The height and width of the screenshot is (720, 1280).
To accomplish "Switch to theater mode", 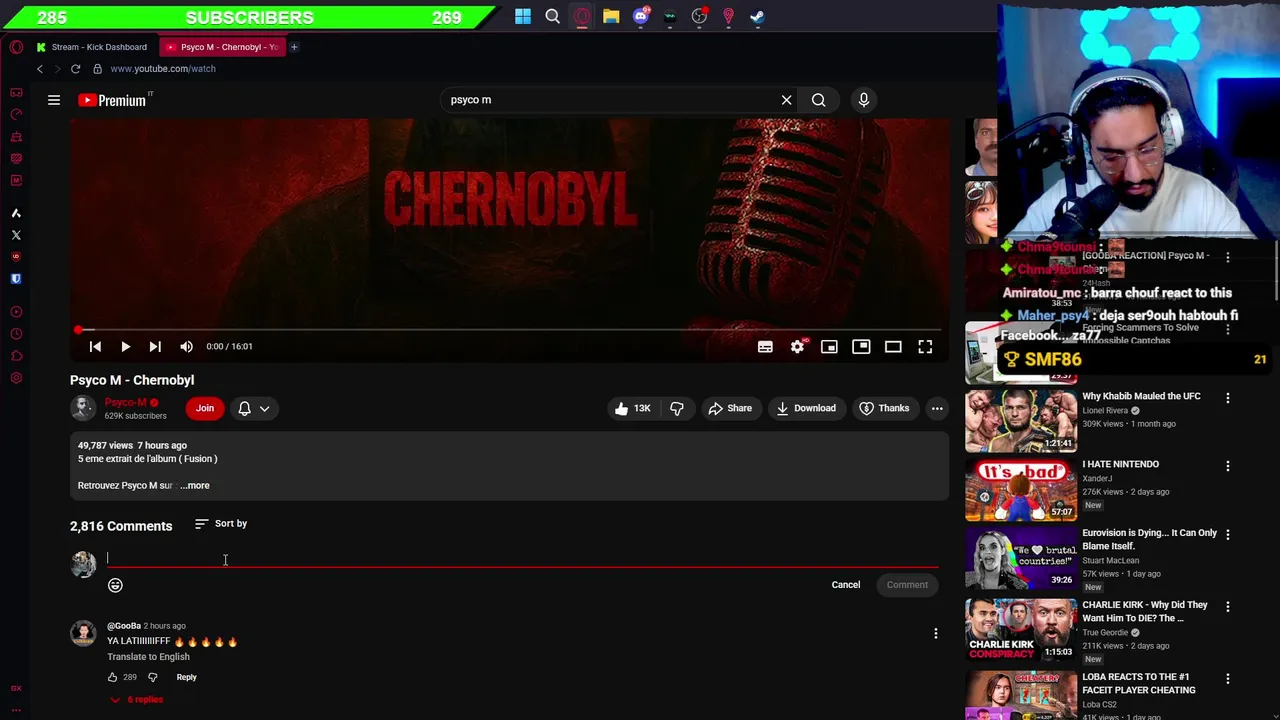I will click(893, 346).
